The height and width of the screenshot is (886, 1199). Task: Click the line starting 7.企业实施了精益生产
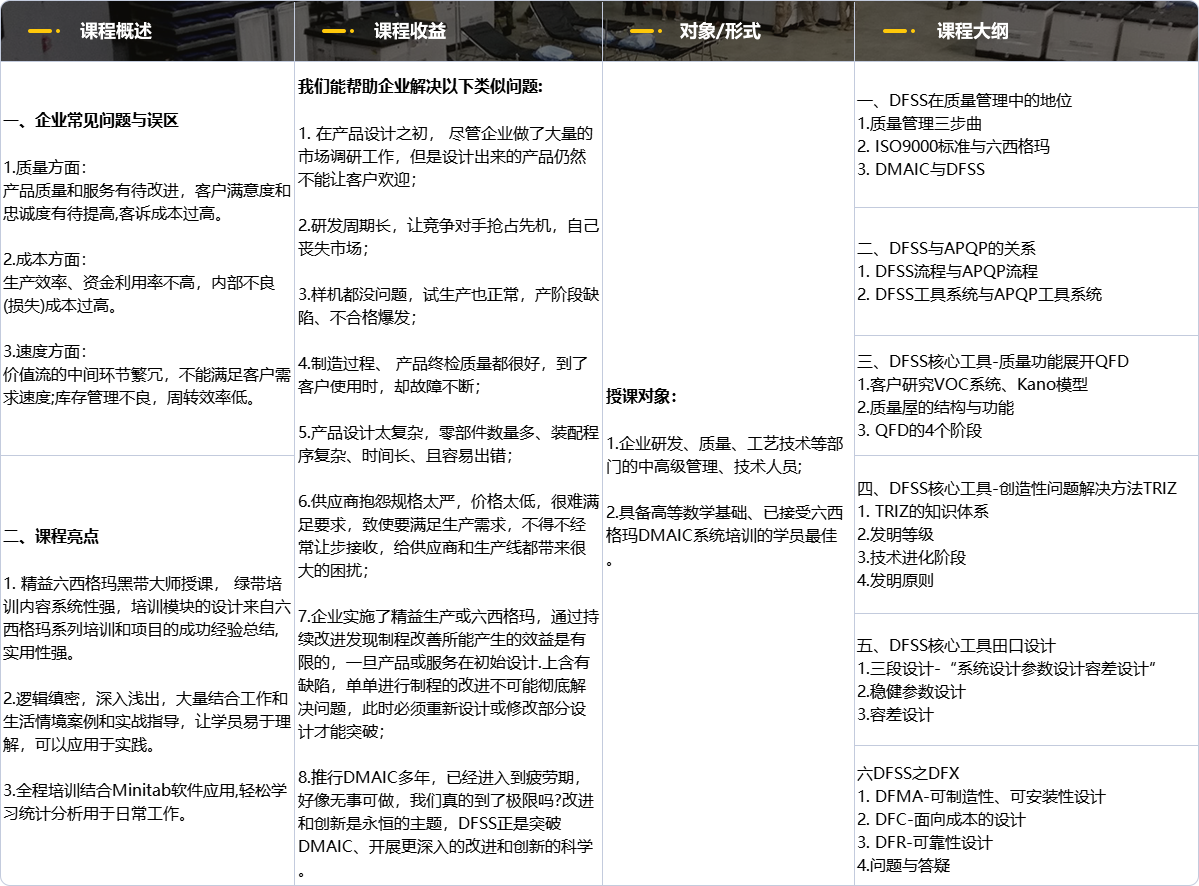448,616
